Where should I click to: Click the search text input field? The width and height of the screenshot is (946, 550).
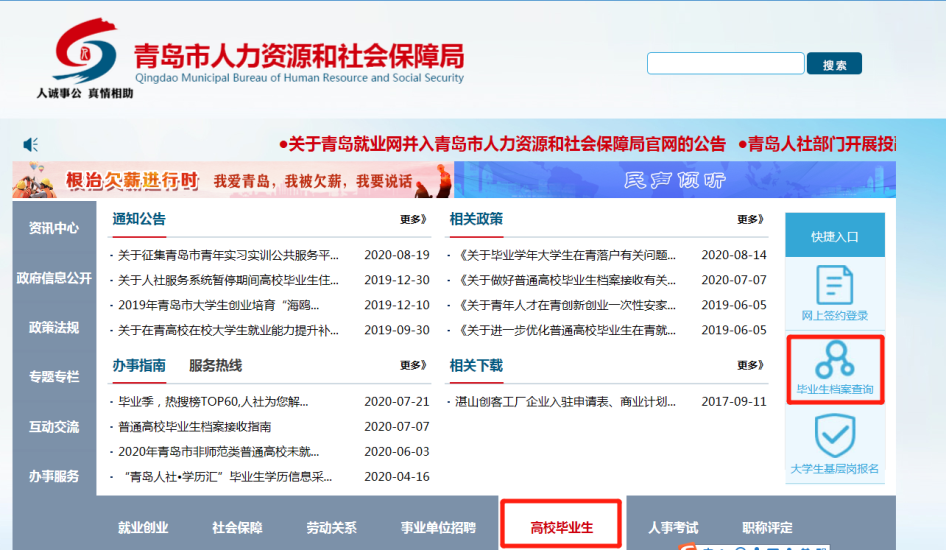(x=725, y=64)
